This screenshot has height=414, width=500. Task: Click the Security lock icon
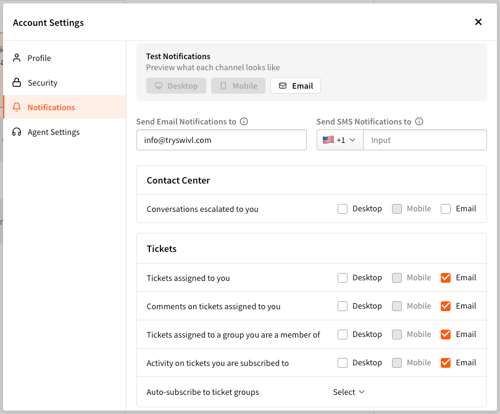click(x=17, y=82)
